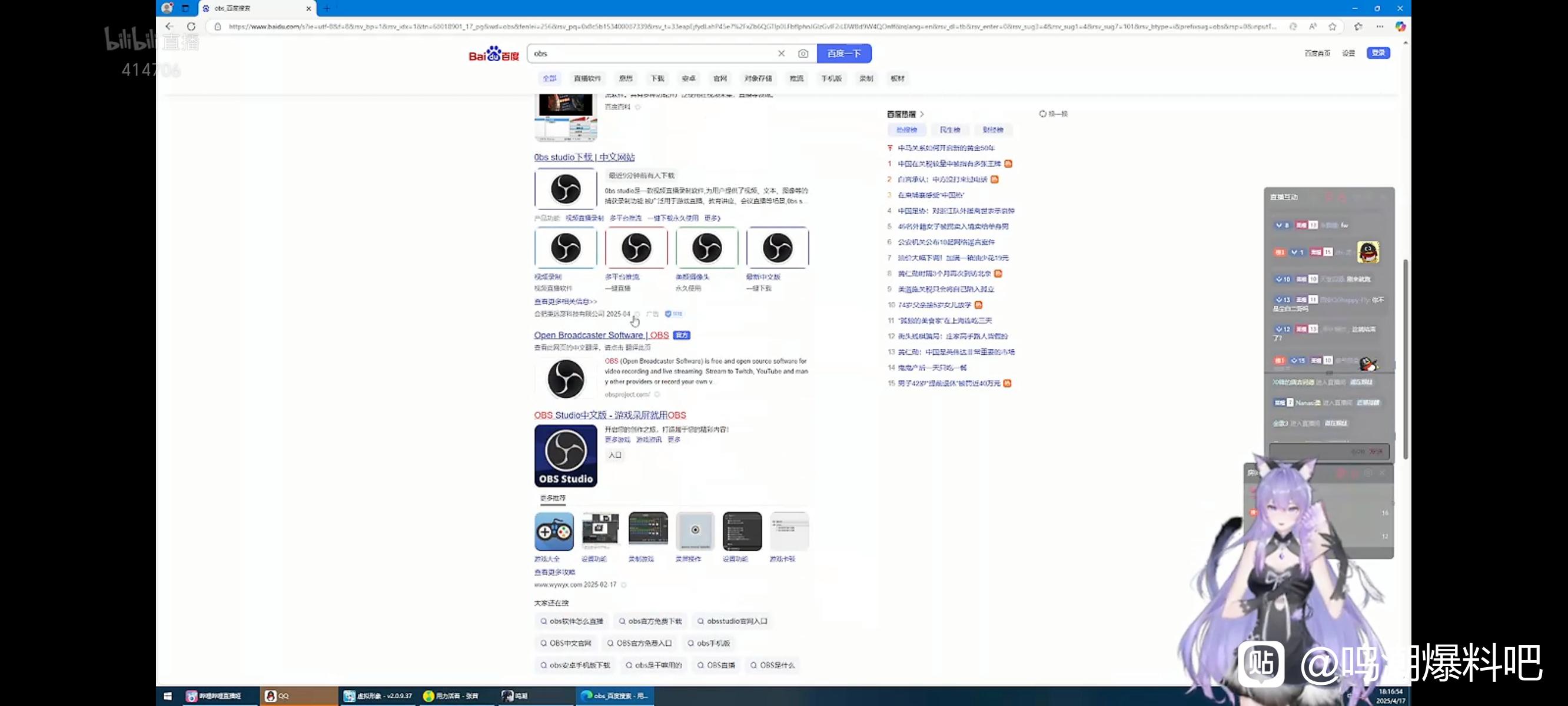Click the address bar URL
The height and width of the screenshot is (706, 1568).
coord(752,26)
